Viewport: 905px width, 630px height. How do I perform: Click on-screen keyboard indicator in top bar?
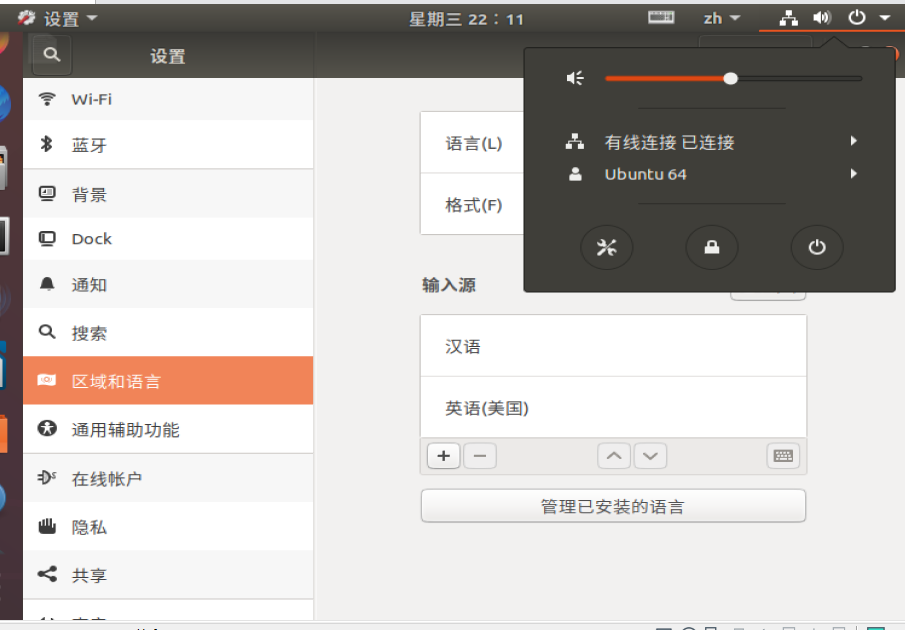click(661, 17)
